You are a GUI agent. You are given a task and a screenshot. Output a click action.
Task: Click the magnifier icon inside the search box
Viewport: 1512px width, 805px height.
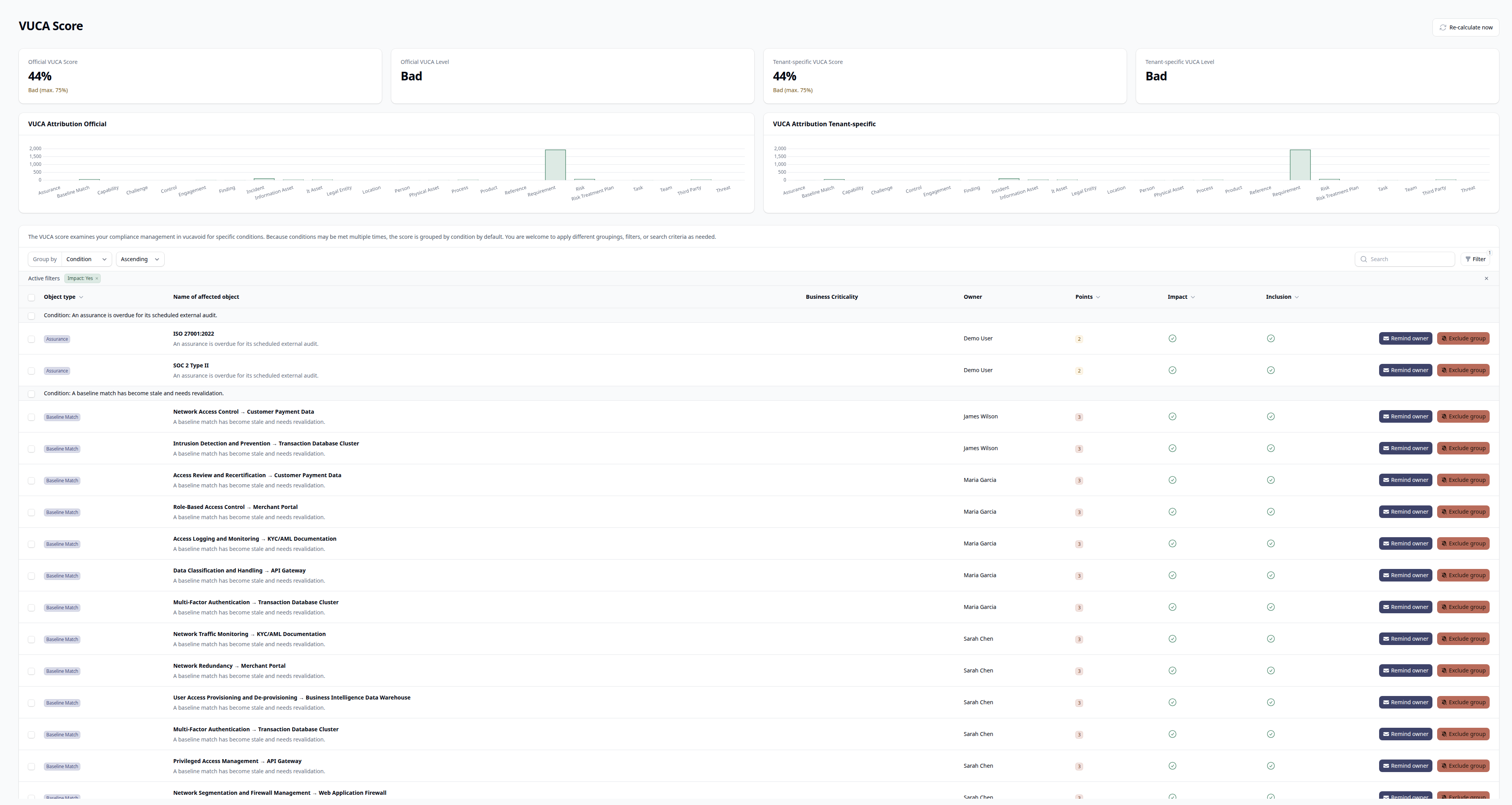click(1364, 259)
